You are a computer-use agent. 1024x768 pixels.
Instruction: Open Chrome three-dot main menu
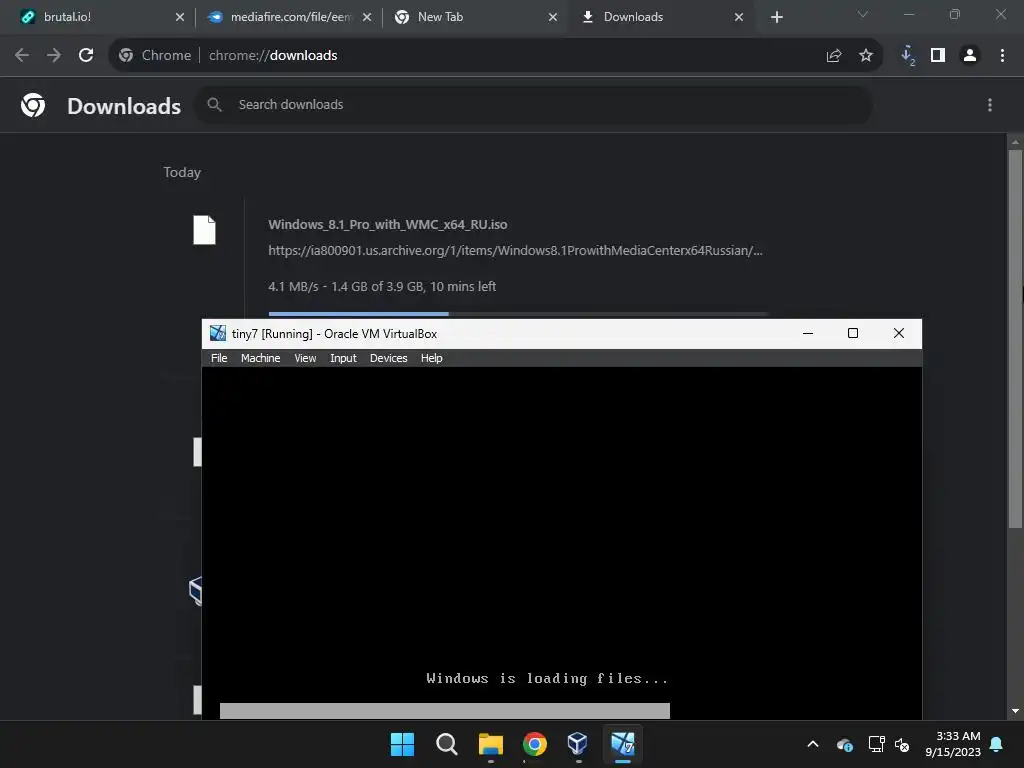(x=1002, y=56)
